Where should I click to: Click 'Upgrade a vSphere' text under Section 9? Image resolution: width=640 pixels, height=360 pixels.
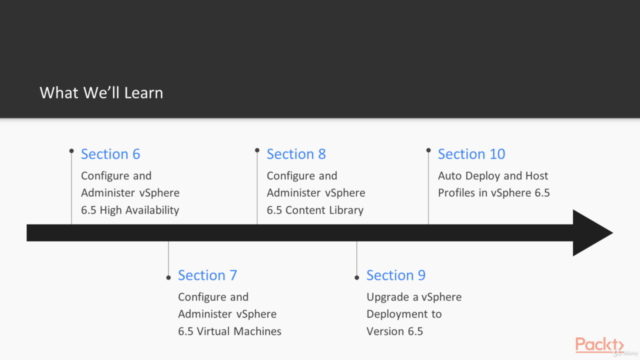pos(414,297)
